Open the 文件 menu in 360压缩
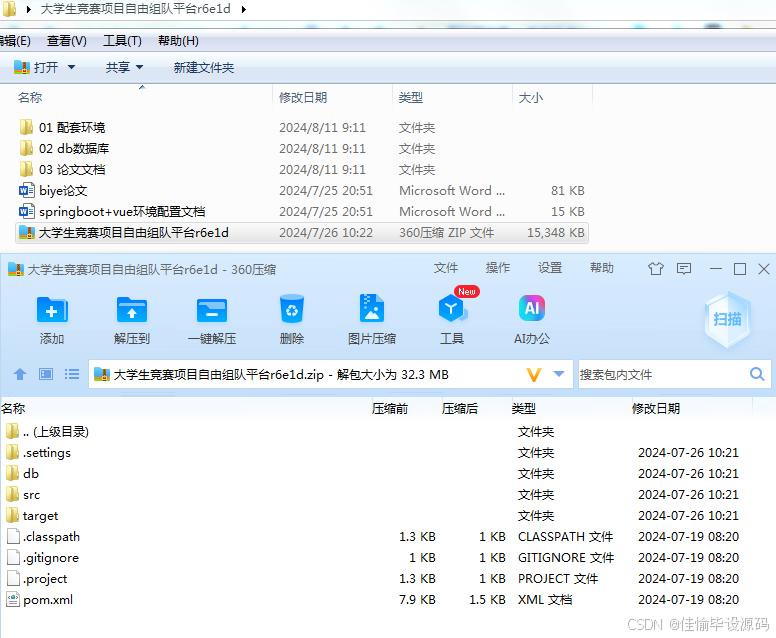Viewport: 776px width, 638px height. [446, 268]
